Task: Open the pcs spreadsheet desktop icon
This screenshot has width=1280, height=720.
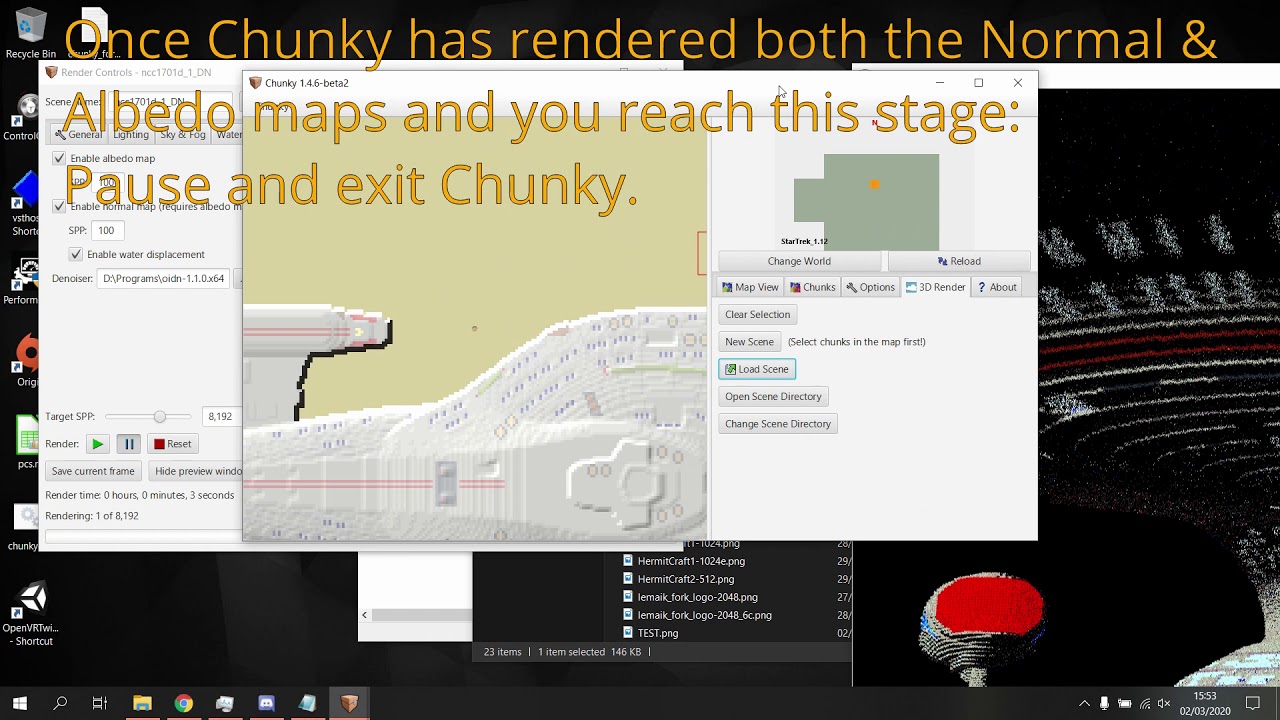Action: [27, 442]
